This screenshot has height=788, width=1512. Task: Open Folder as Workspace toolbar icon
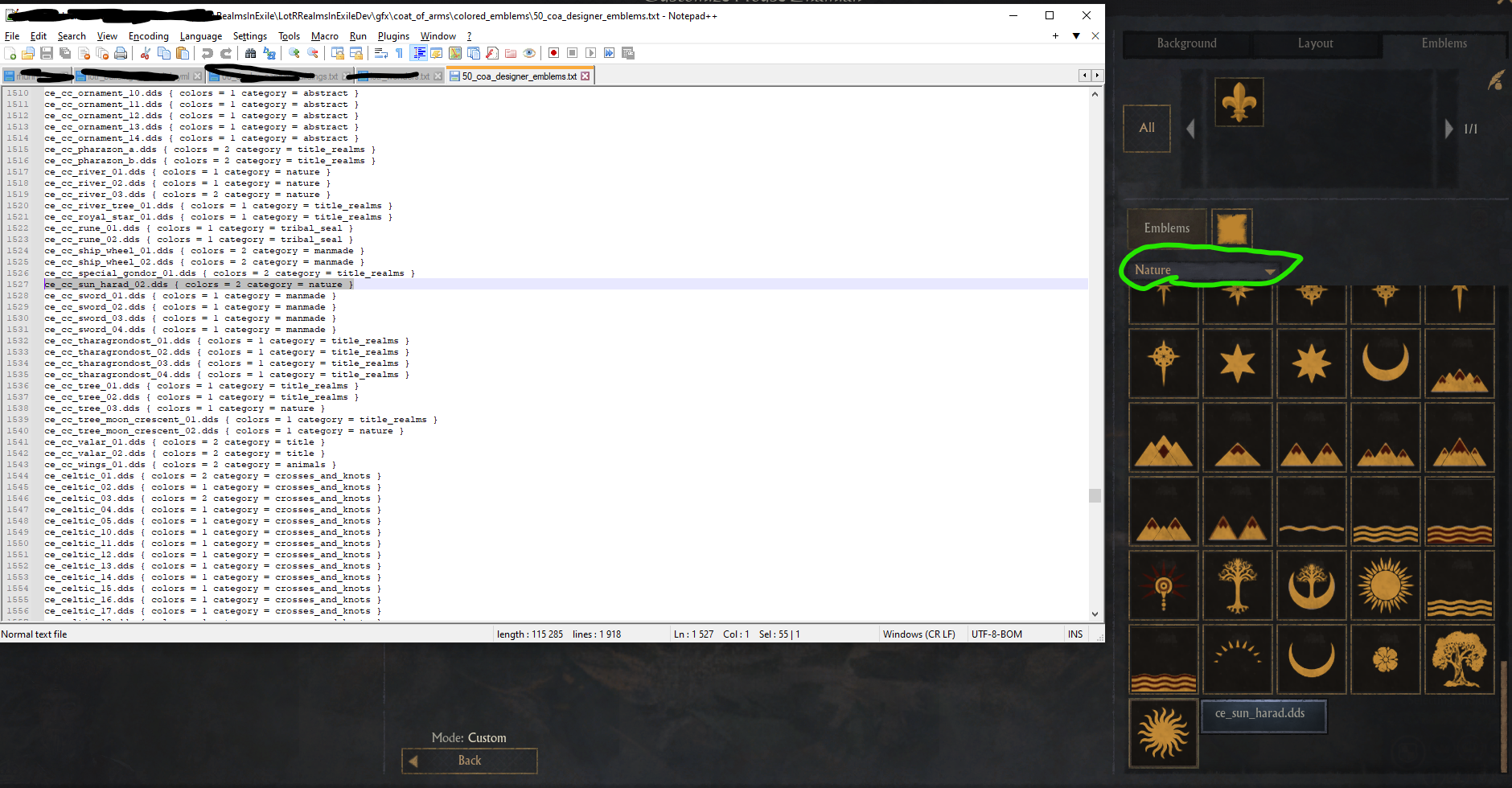[x=511, y=53]
